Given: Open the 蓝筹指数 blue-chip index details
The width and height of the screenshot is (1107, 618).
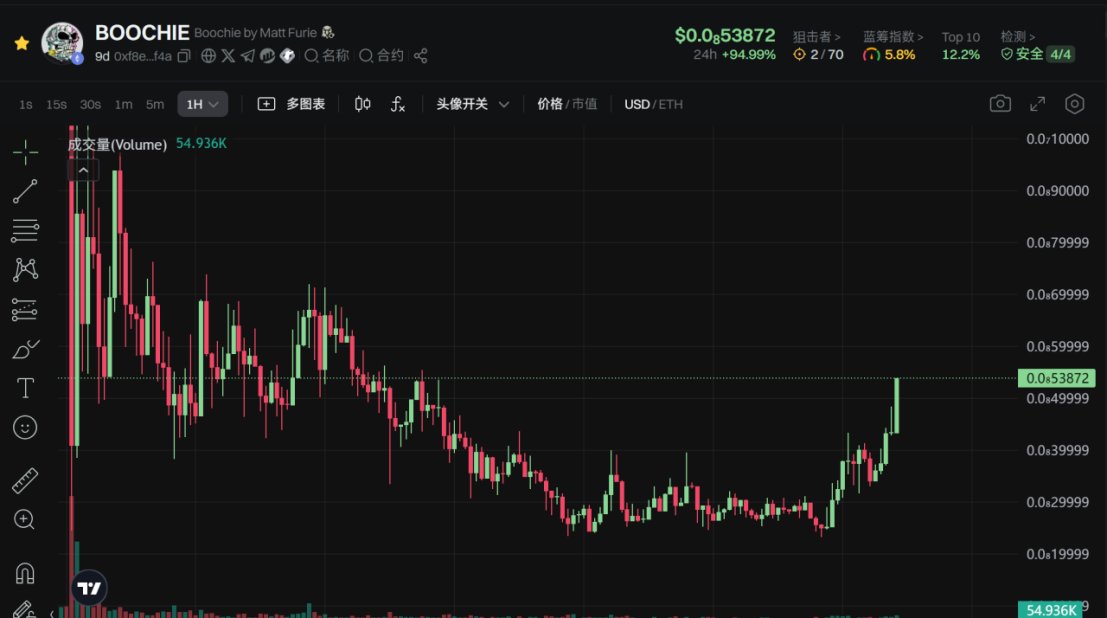Looking at the screenshot, I should 892,37.
